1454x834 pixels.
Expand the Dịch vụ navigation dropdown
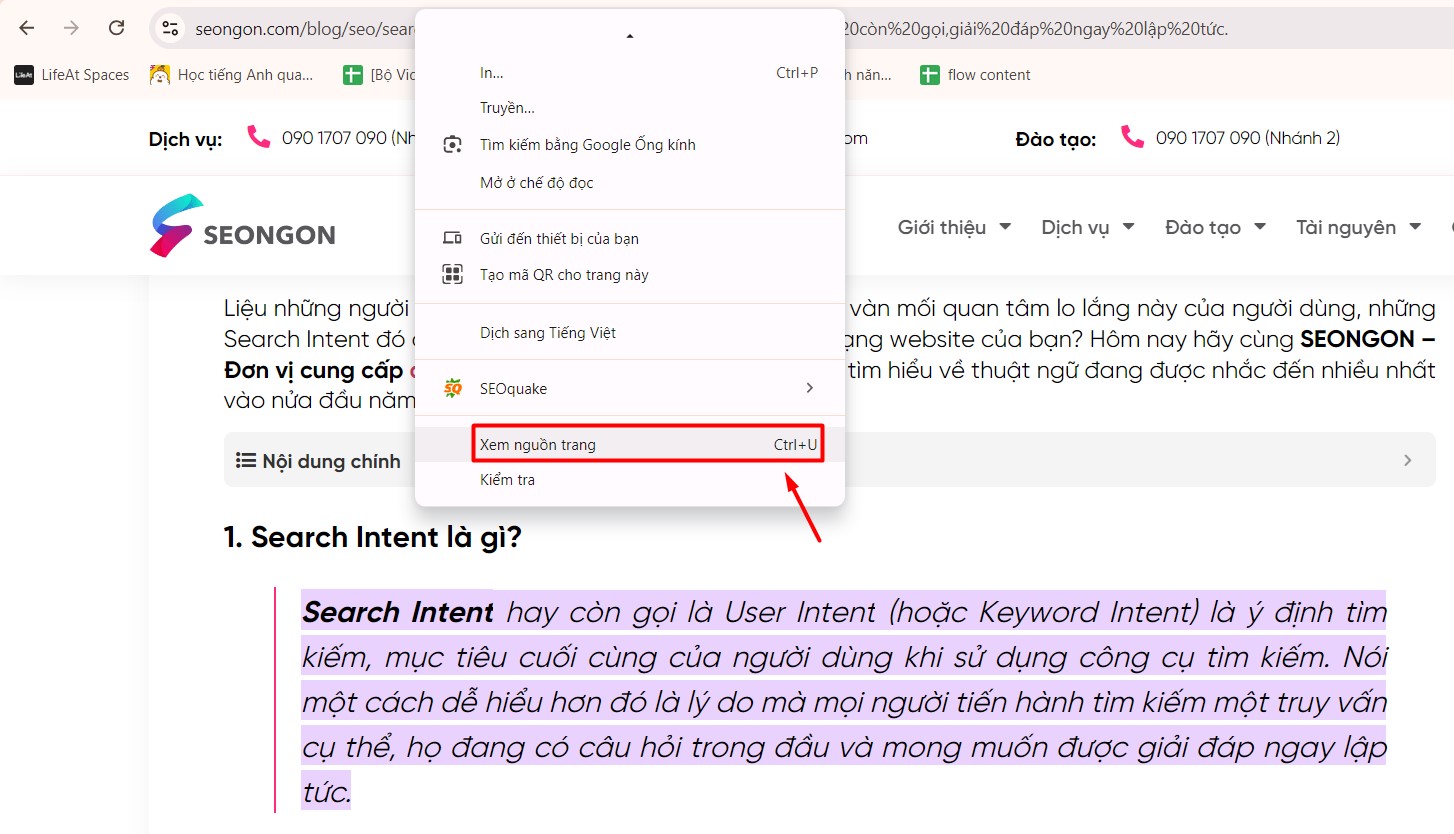tap(1088, 227)
